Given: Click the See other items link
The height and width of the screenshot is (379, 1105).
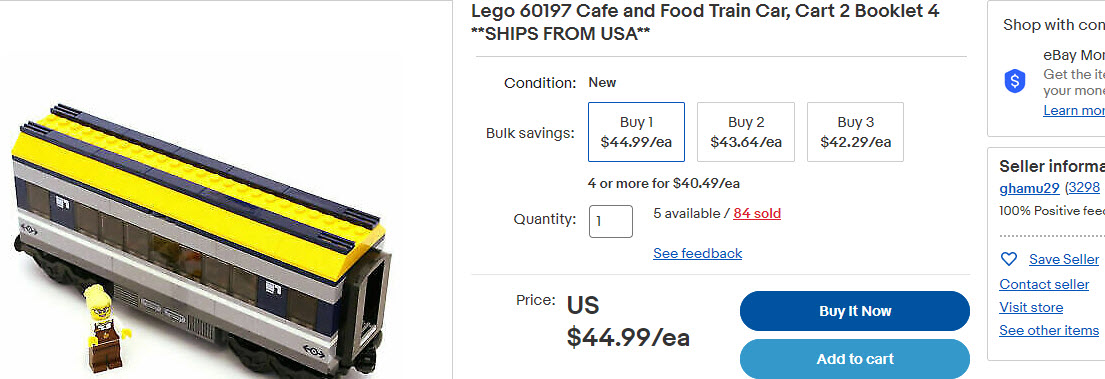Looking at the screenshot, I should point(1049,330).
